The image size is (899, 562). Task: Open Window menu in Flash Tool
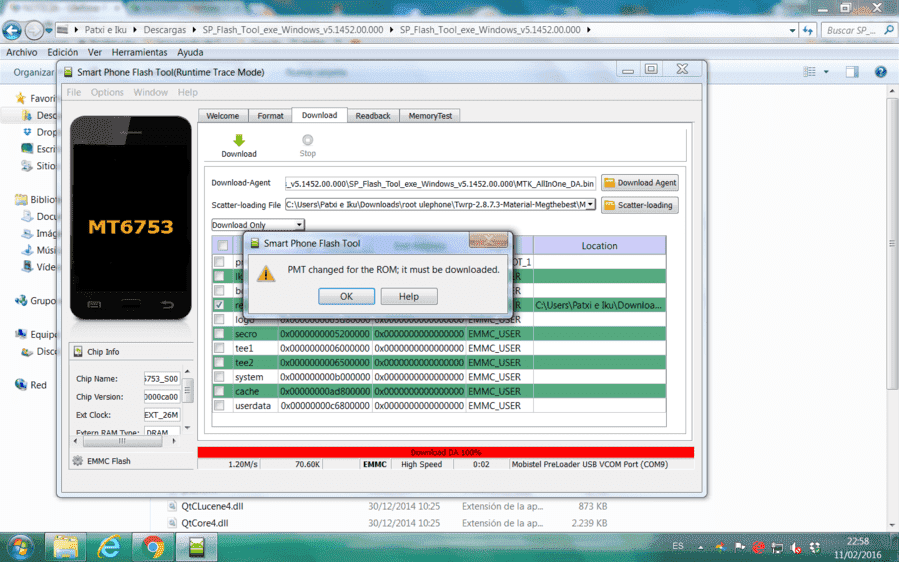pyautogui.click(x=150, y=92)
